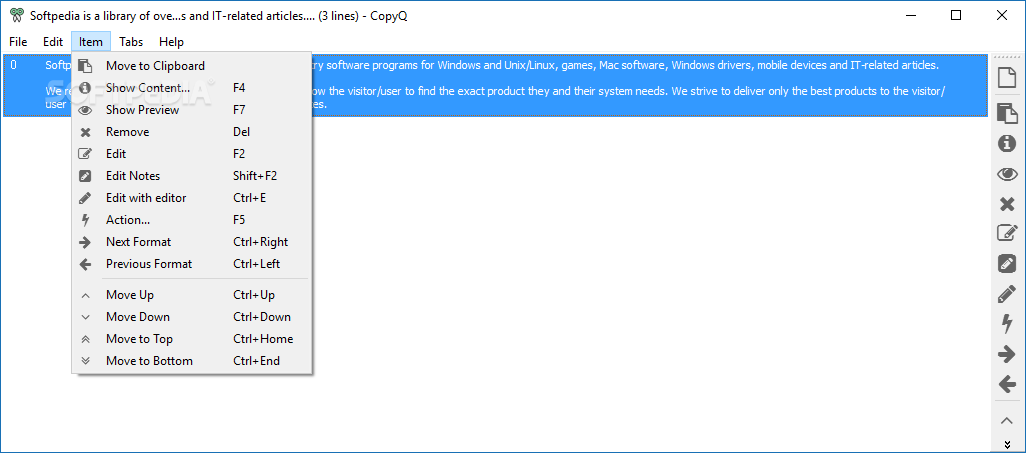Click the X remove icon in side toolbar

1007,205
